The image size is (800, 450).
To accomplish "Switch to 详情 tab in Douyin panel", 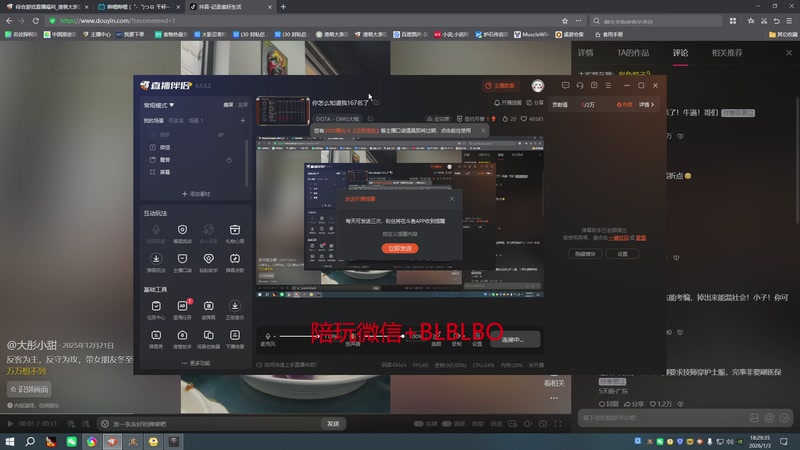I will pos(586,53).
